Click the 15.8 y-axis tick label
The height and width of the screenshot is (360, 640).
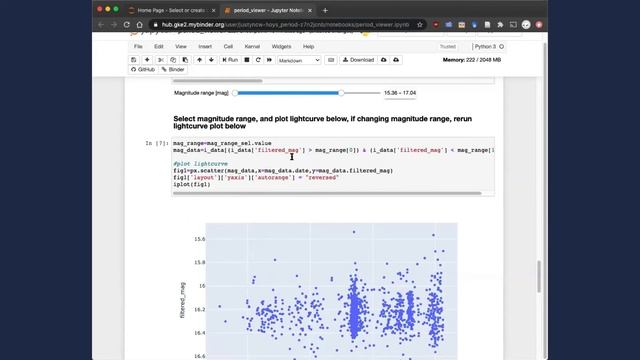(200, 262)
